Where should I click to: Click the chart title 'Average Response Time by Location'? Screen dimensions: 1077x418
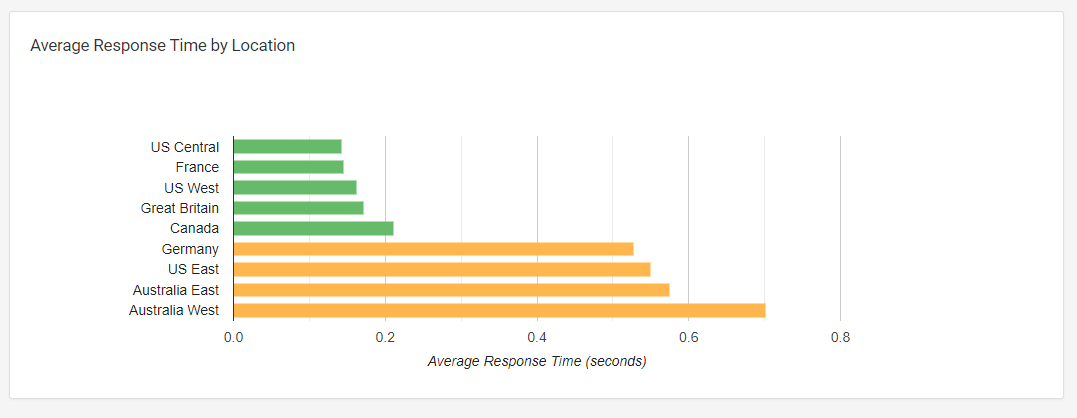click(163, 46)
